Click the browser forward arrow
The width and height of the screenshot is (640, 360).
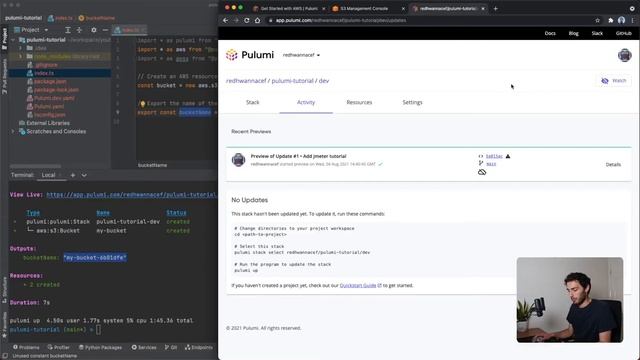[236, 20]
